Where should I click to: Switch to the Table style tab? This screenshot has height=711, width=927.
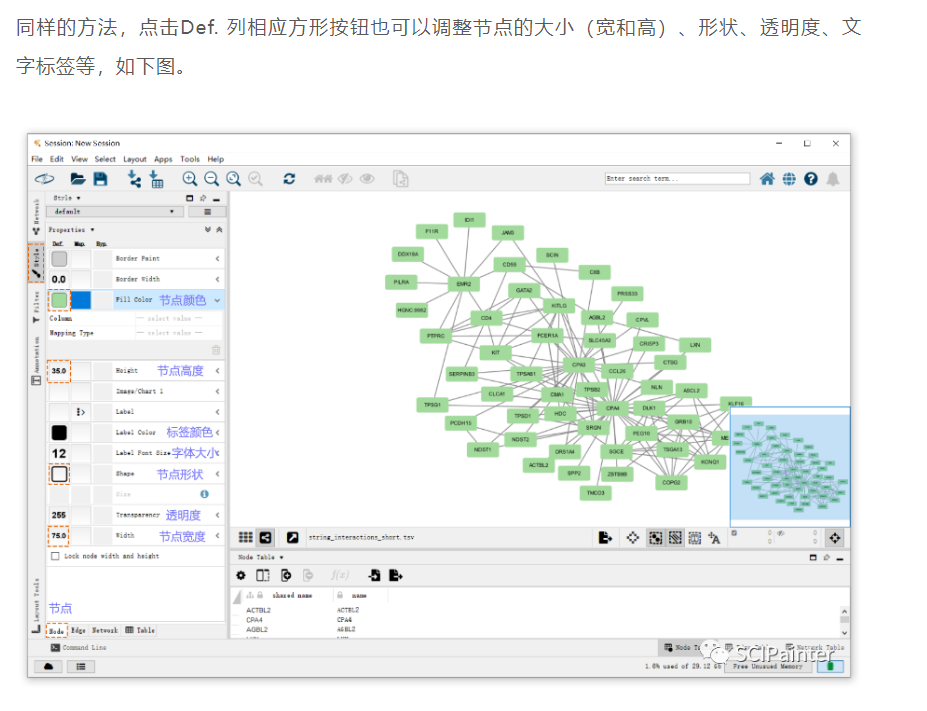(x=140, y=631)
